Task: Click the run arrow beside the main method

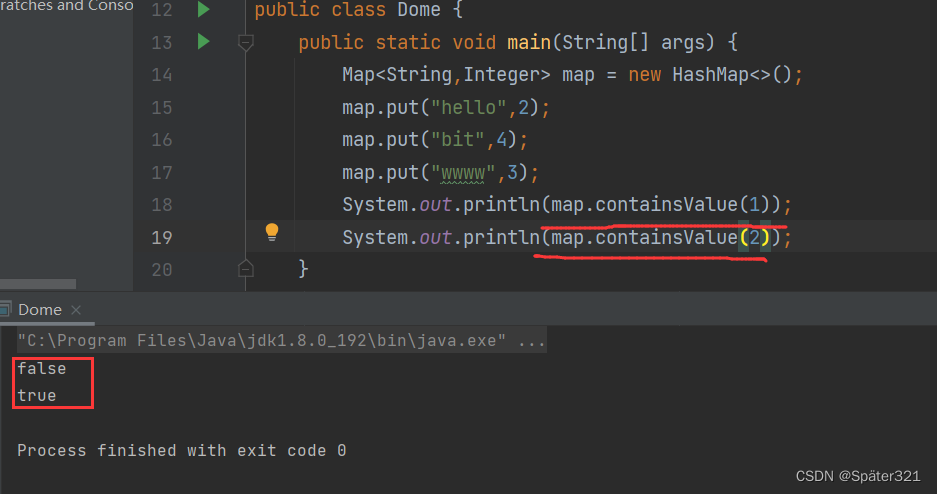Action: pyautogui.click(x=204, y=42)
